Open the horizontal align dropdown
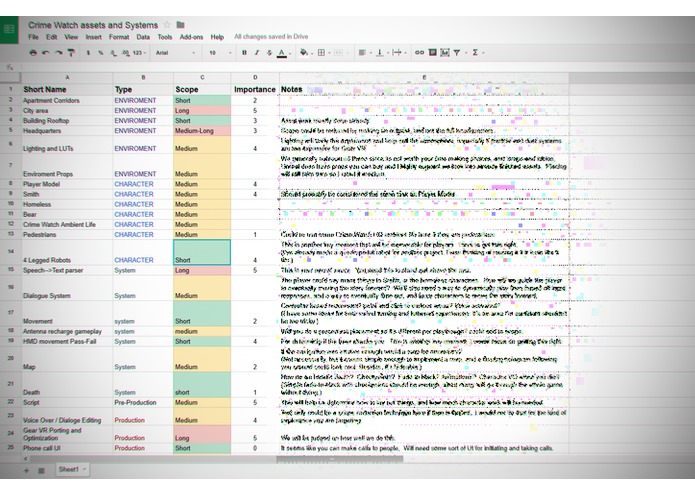This screenshot has height=494, width=695. [364, 53]
